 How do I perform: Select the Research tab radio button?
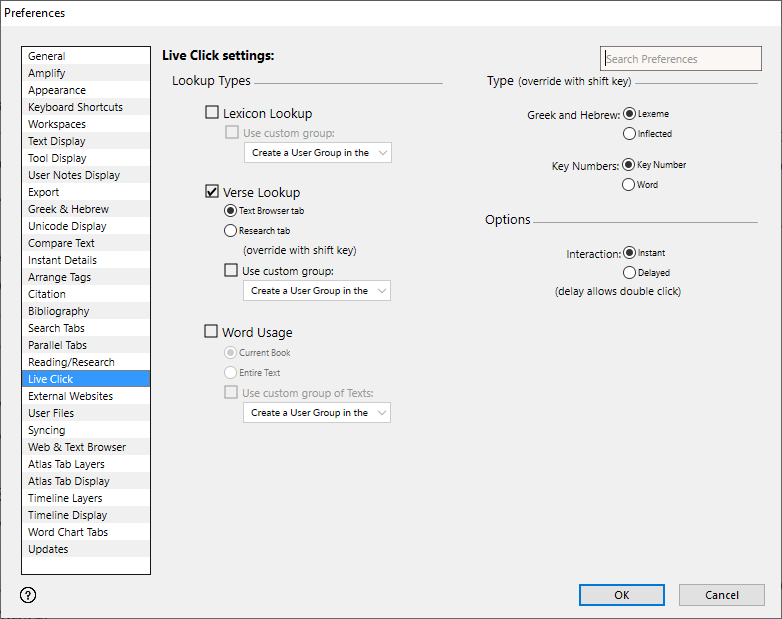(x=231, y=231)
